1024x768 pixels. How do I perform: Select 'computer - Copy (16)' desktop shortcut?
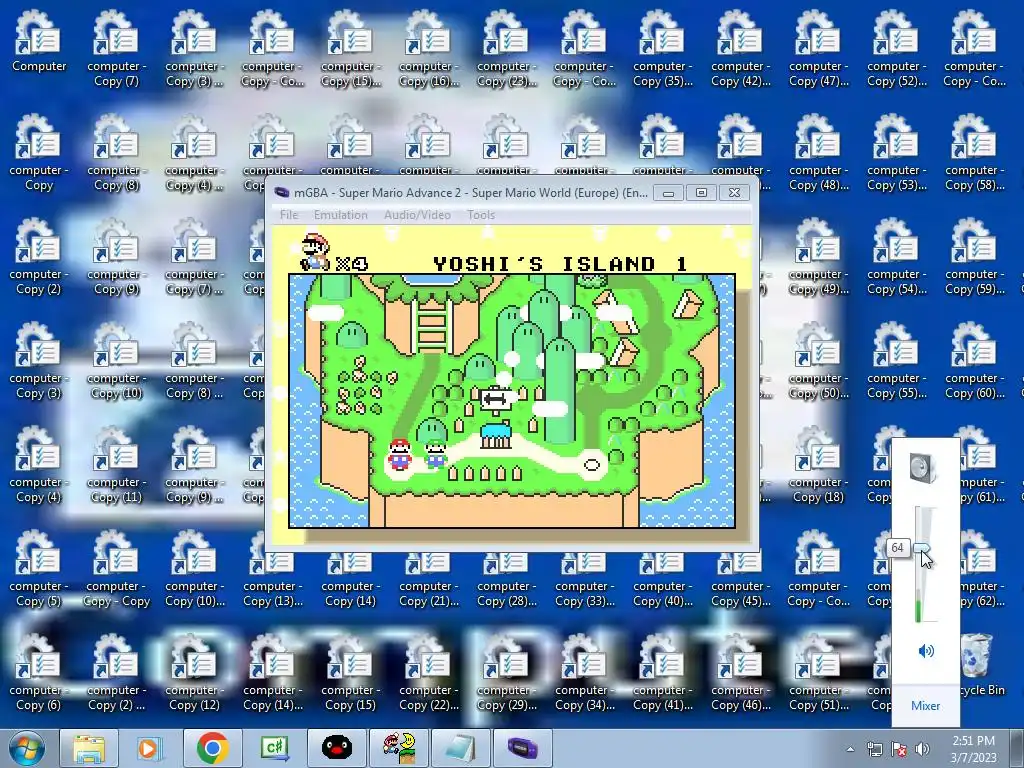point(428,48)
